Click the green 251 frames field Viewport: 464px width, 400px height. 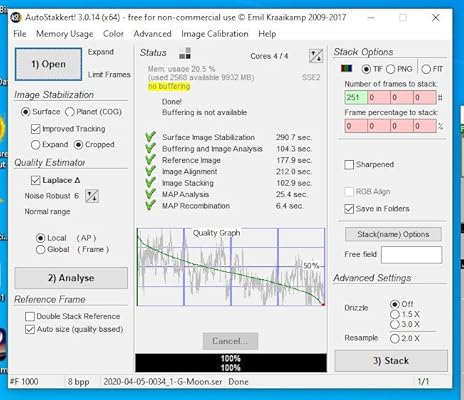click(x=356, y=98)
